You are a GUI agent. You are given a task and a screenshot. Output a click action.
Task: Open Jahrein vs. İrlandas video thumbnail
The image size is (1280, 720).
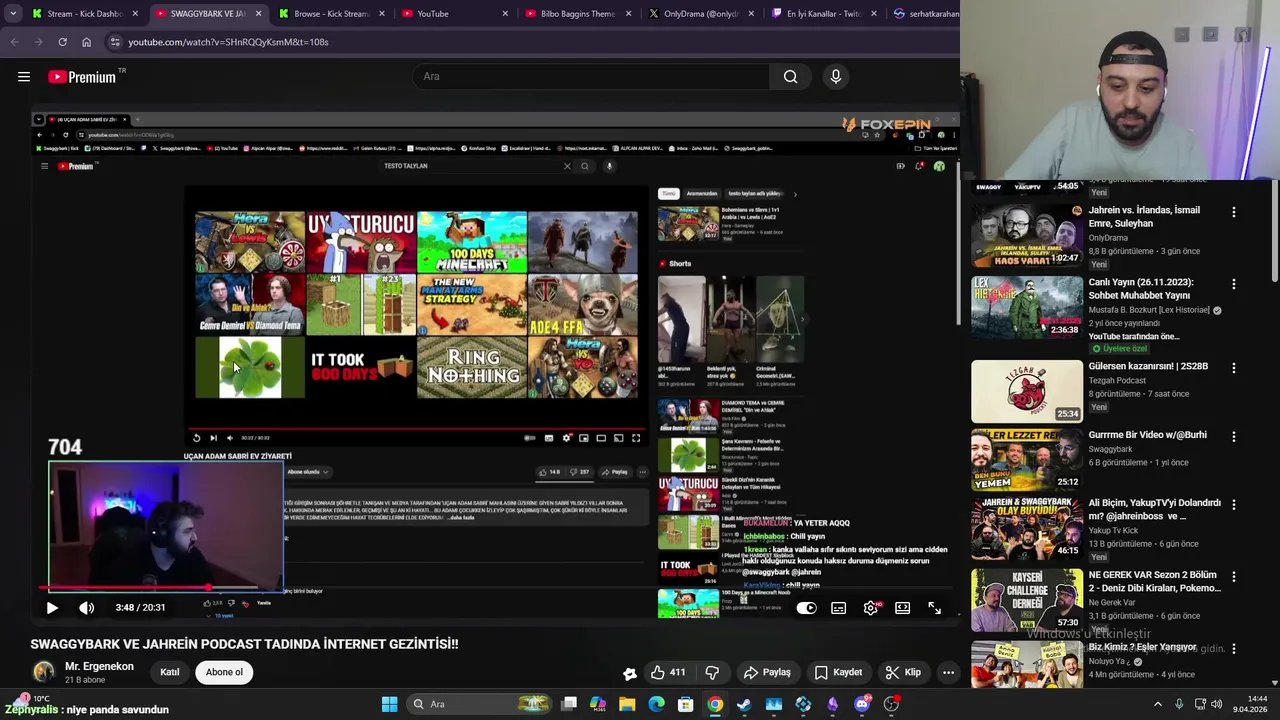coord(1027,235)
